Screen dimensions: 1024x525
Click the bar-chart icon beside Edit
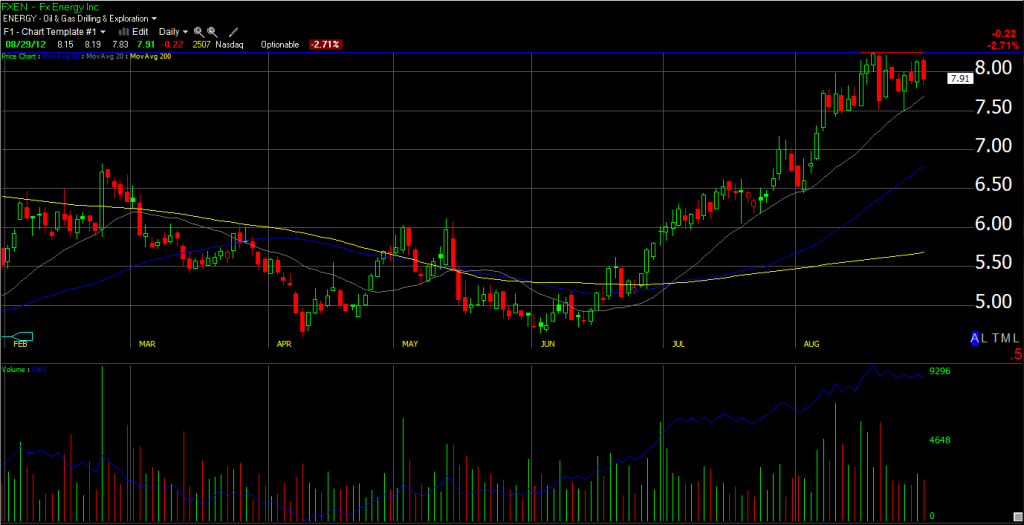pos(123,31)
